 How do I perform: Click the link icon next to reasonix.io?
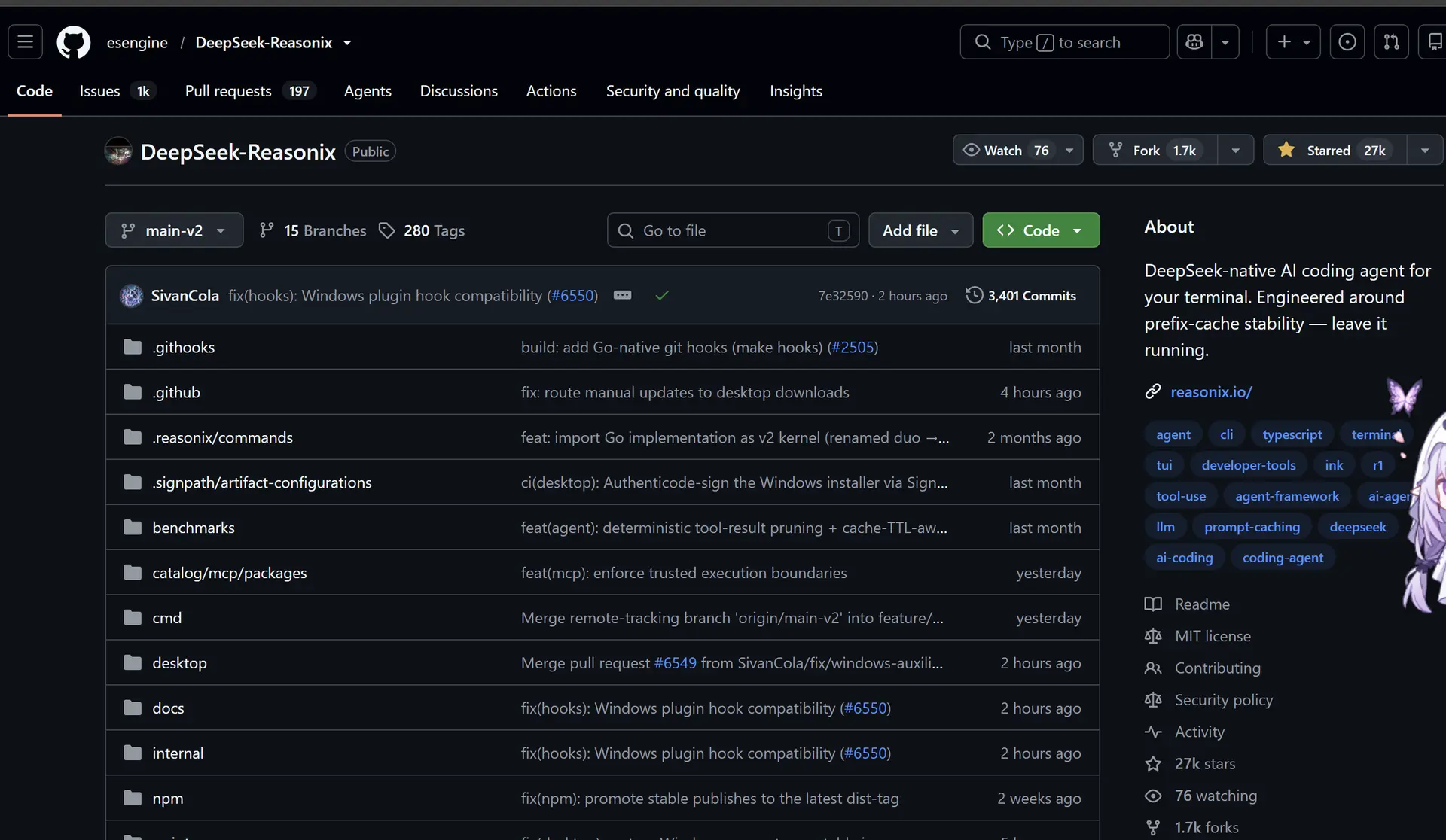[x=1153, y=391]
